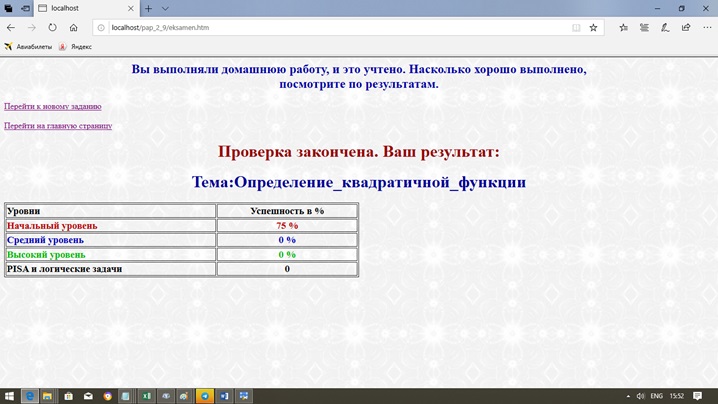Screen dimensions: 718x404
Task: Click the browser refresh button
Action: coord(52,28)
